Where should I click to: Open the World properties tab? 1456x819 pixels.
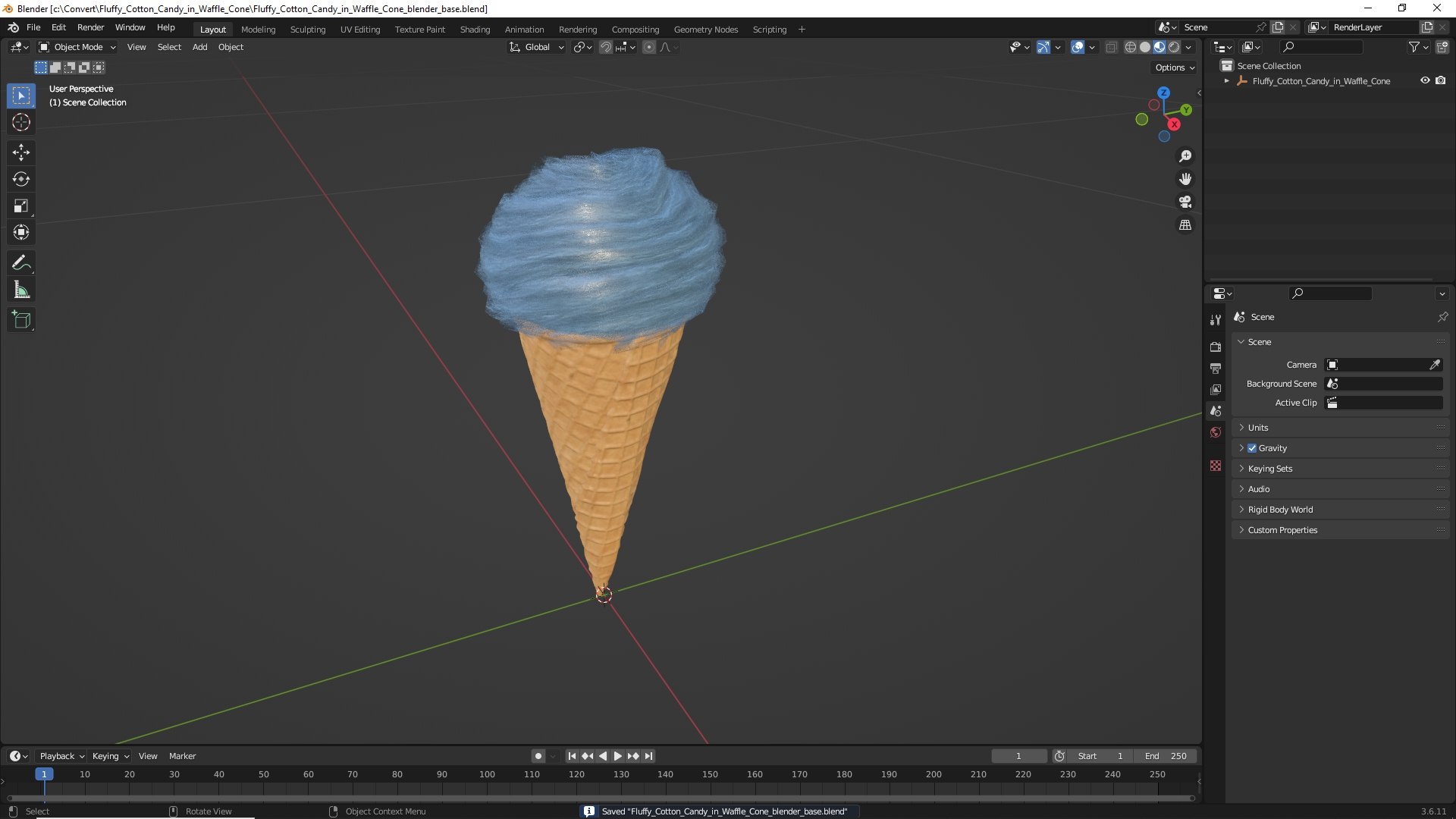coord(1216,432)
